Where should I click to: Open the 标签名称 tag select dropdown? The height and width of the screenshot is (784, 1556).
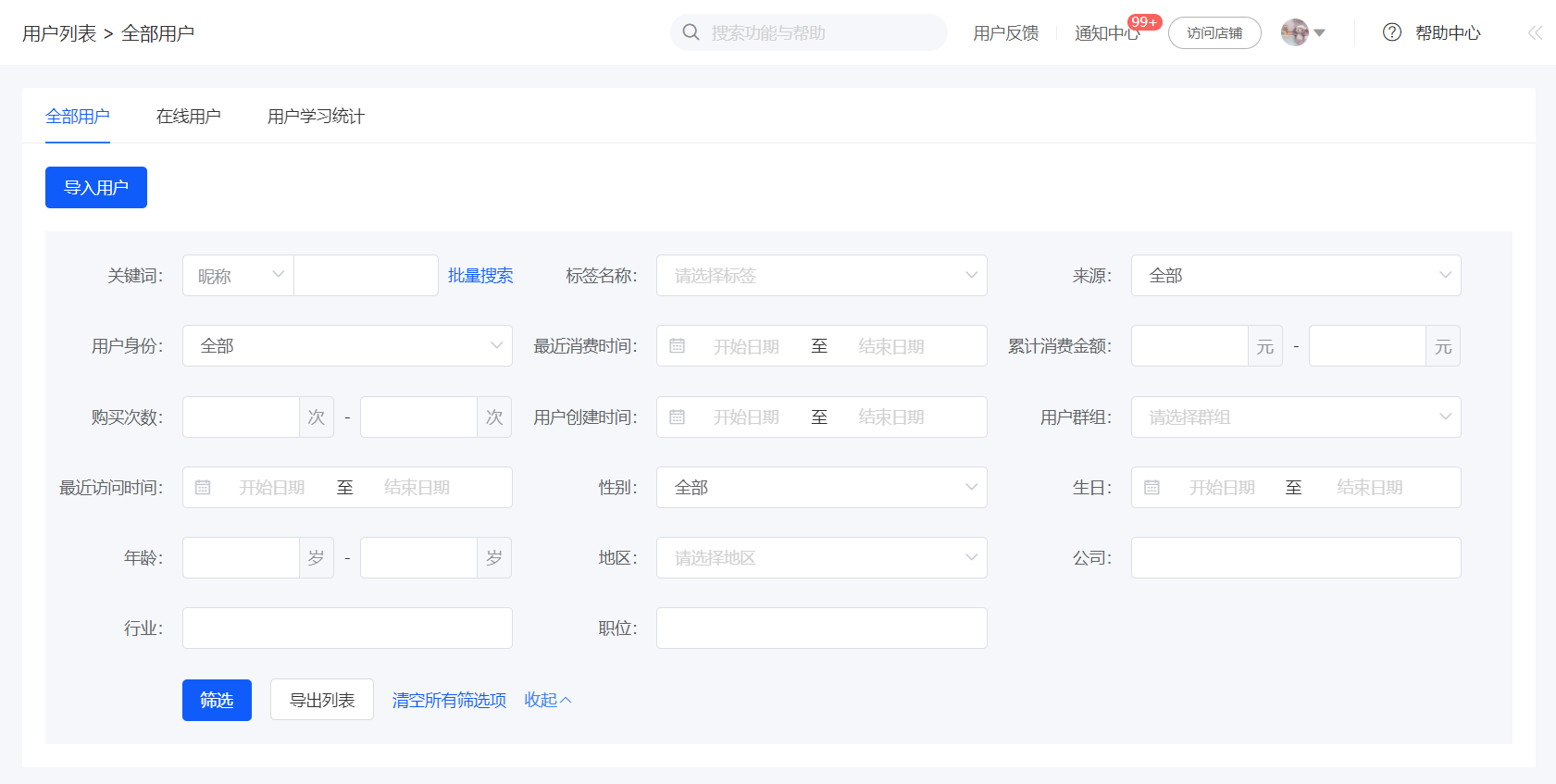(821, 276)
